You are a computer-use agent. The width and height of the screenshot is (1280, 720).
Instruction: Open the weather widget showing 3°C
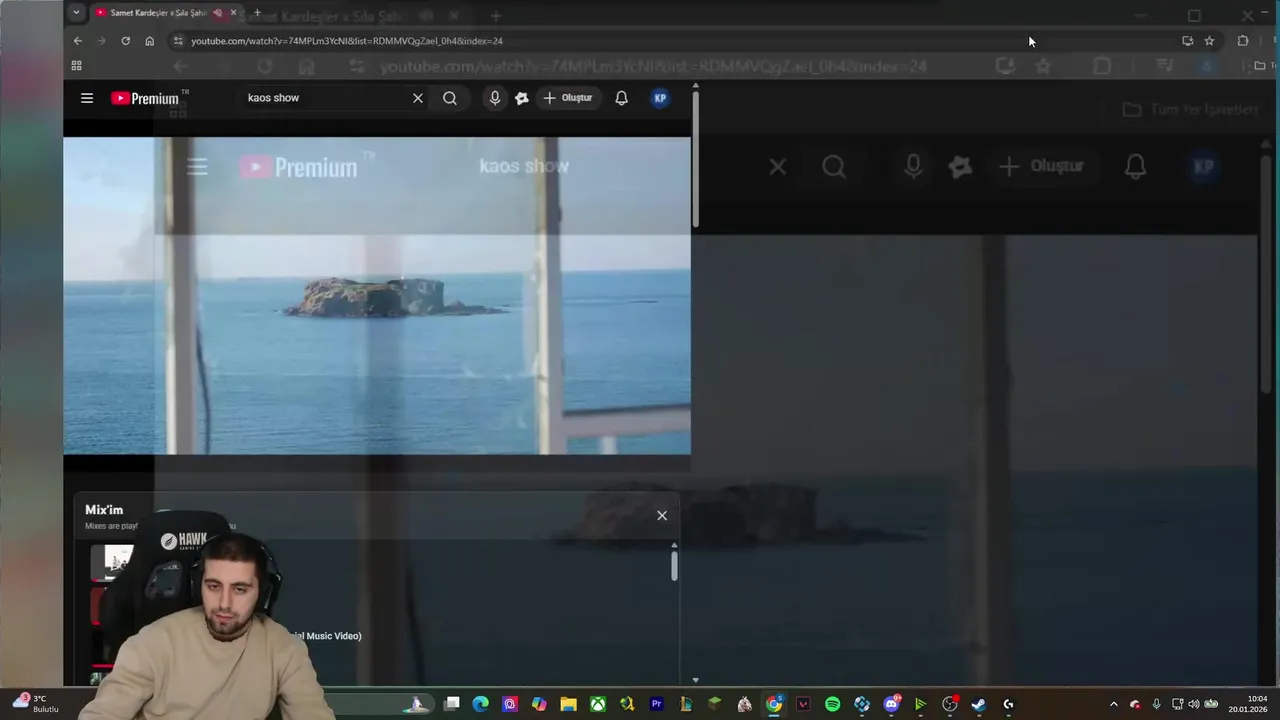tap(36, 703)
